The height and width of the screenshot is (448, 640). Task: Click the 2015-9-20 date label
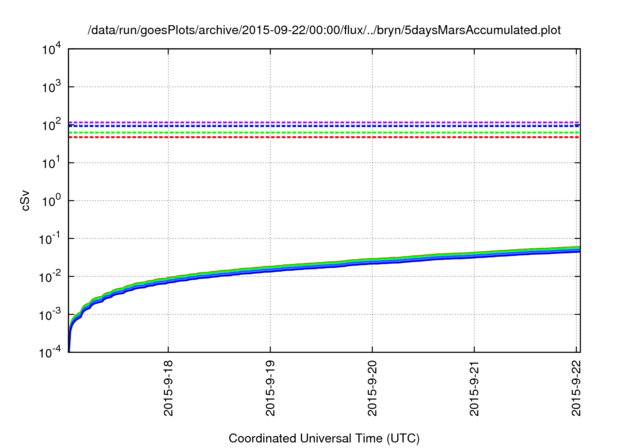(x=372, y=388)
